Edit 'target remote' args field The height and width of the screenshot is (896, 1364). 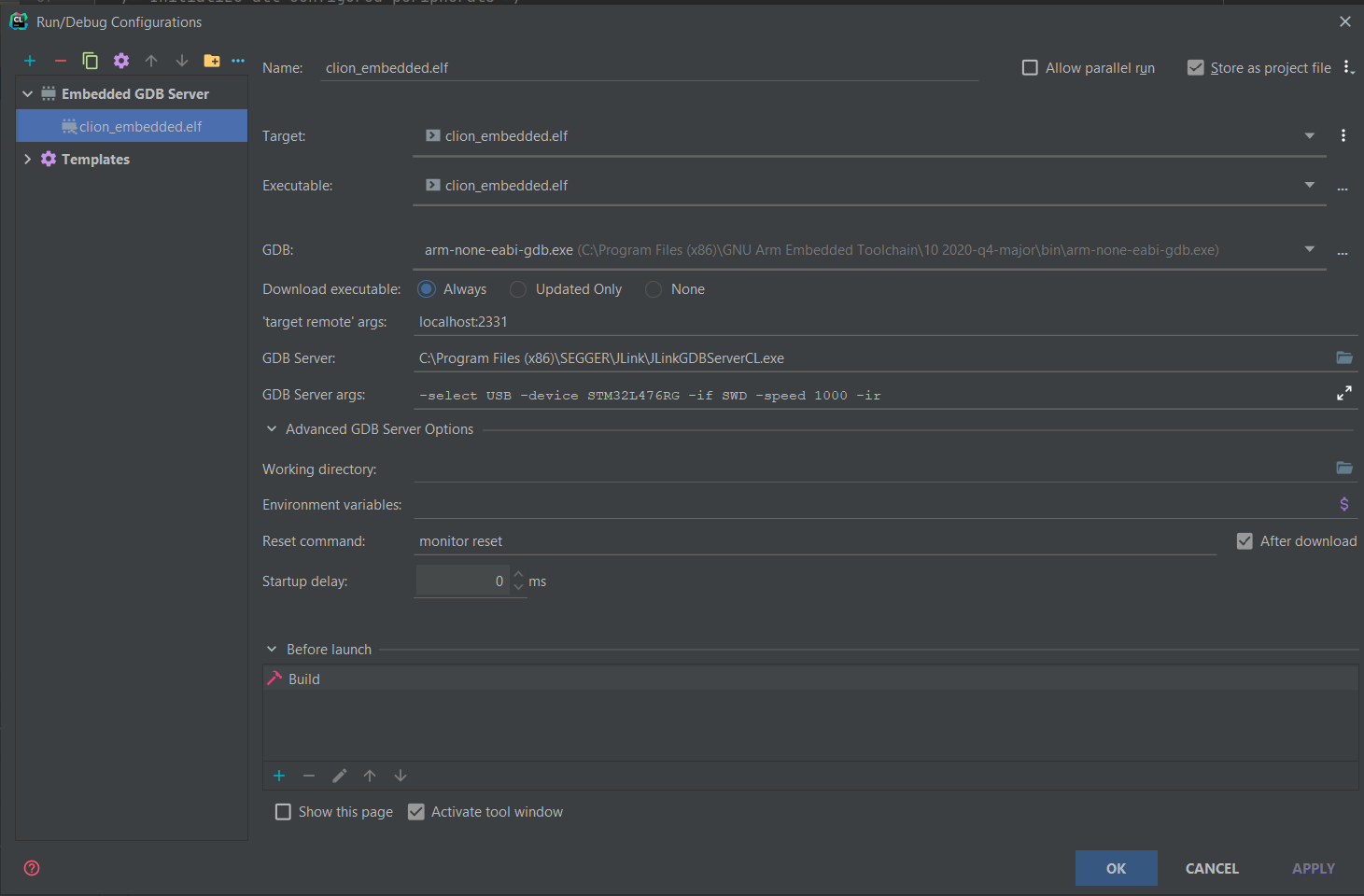point(884,322)
